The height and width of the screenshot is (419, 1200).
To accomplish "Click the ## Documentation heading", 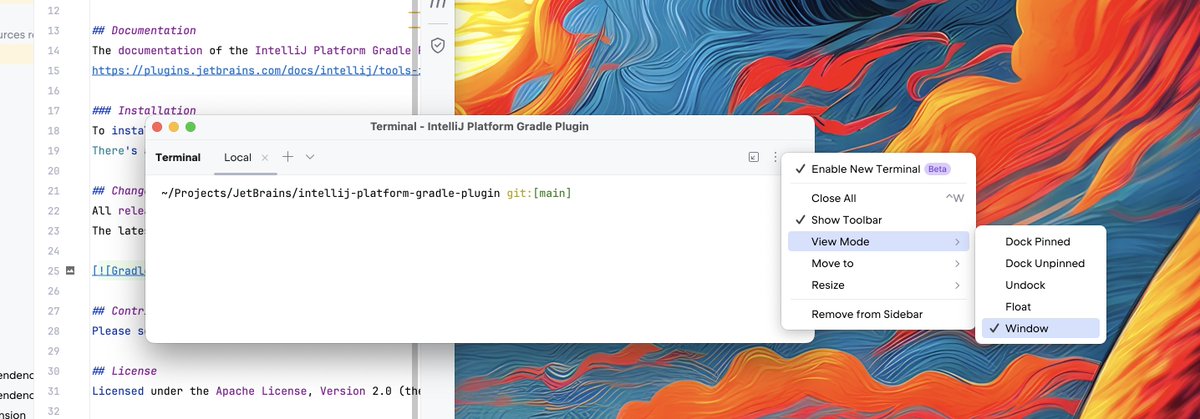I will [144, 31].
